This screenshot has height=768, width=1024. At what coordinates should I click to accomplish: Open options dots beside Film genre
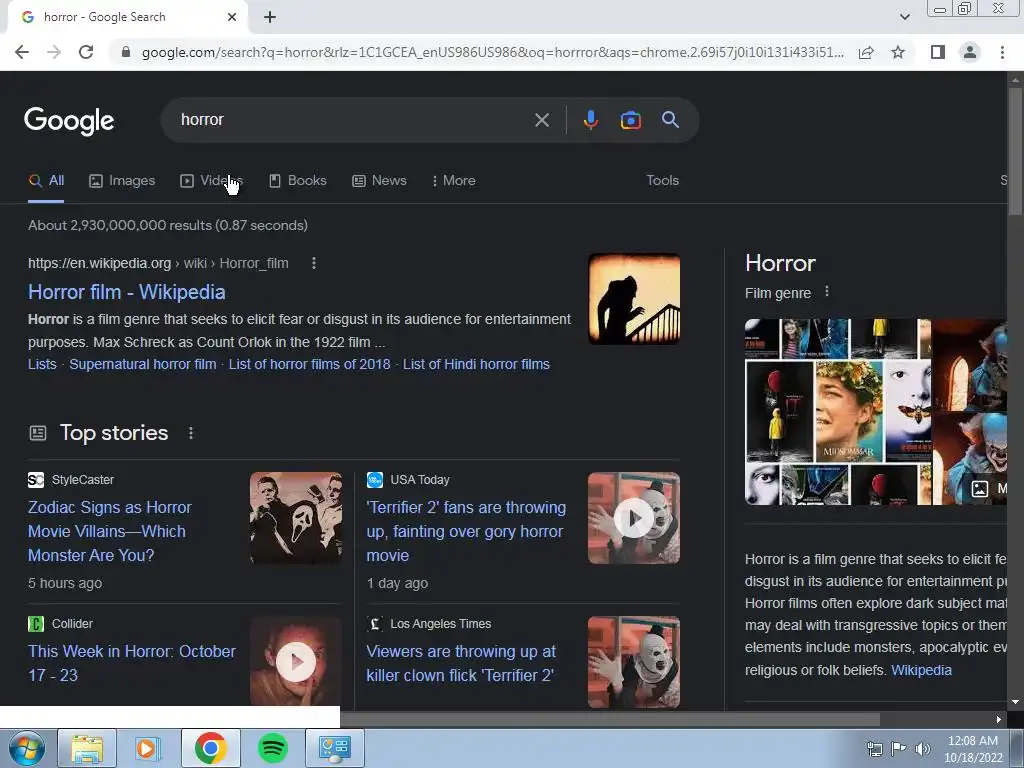click(x=827, y=292)
